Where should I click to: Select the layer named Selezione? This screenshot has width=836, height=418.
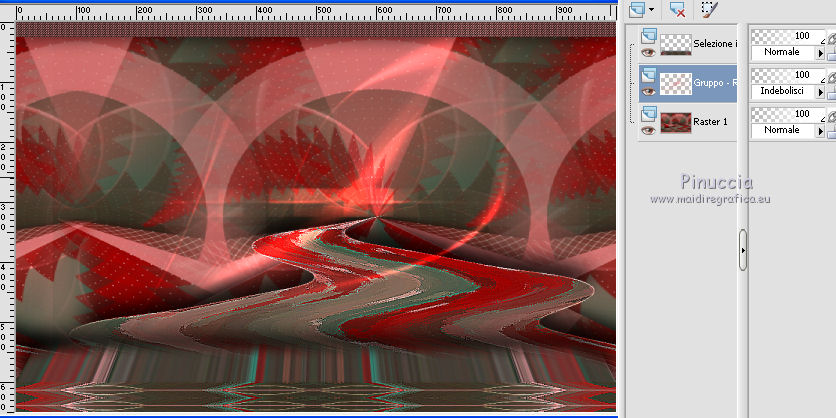tap(715, 44)
